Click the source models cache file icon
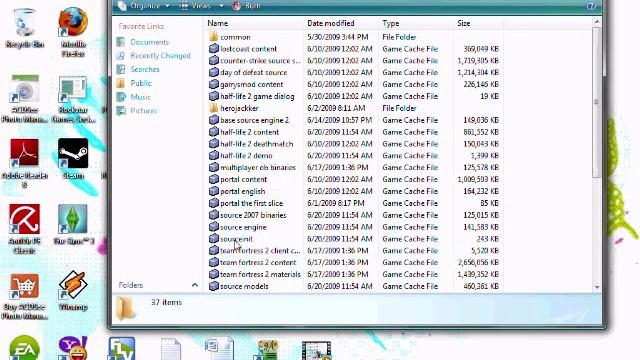This screenshot has width=640, height=360. point(213,286)
